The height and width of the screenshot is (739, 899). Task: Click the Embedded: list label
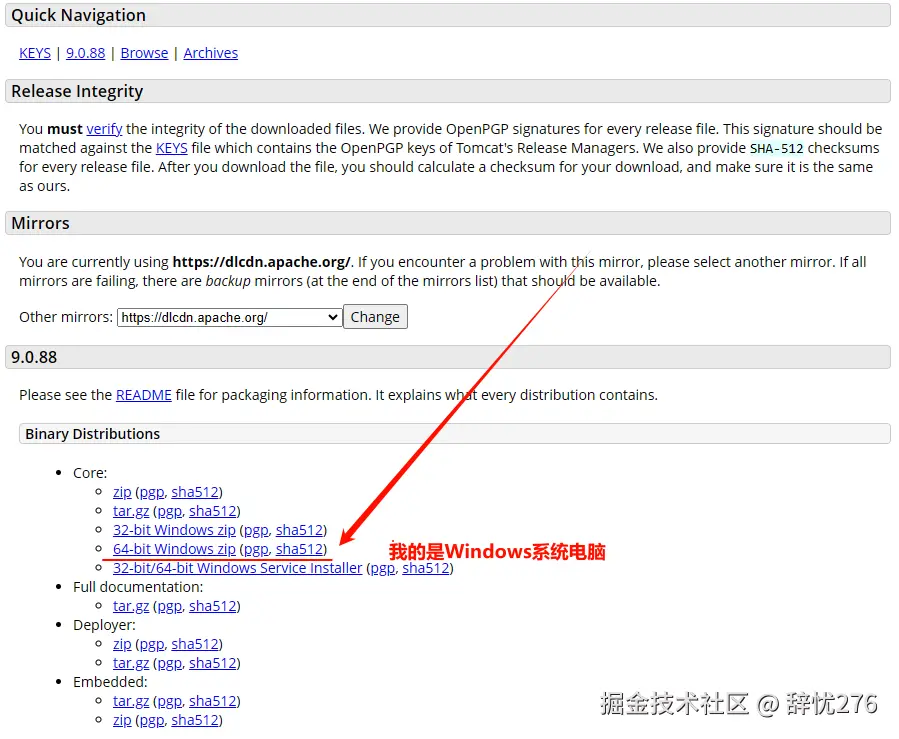coord(110,682)
